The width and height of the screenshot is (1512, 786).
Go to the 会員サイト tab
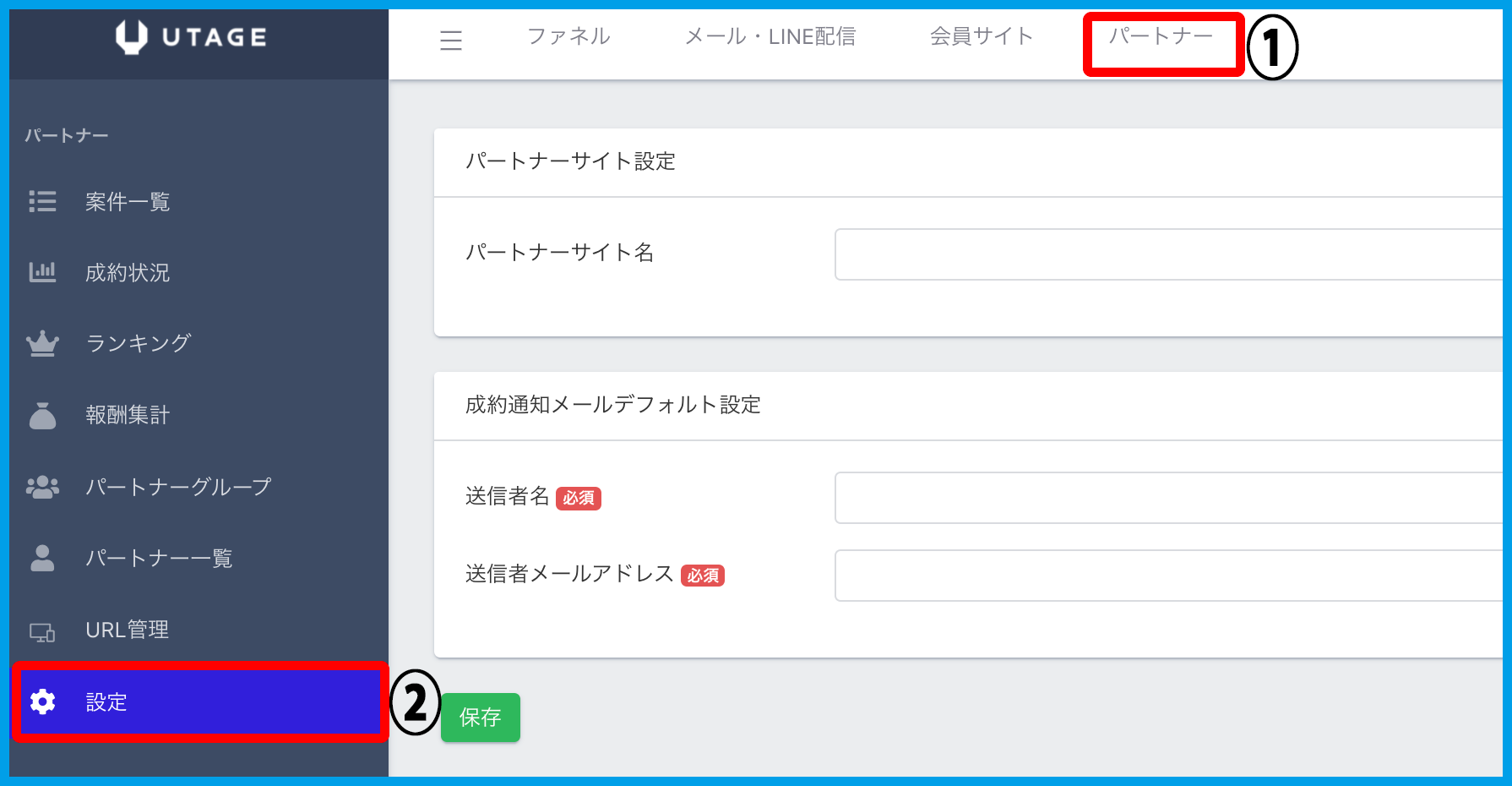coord(982,36)
